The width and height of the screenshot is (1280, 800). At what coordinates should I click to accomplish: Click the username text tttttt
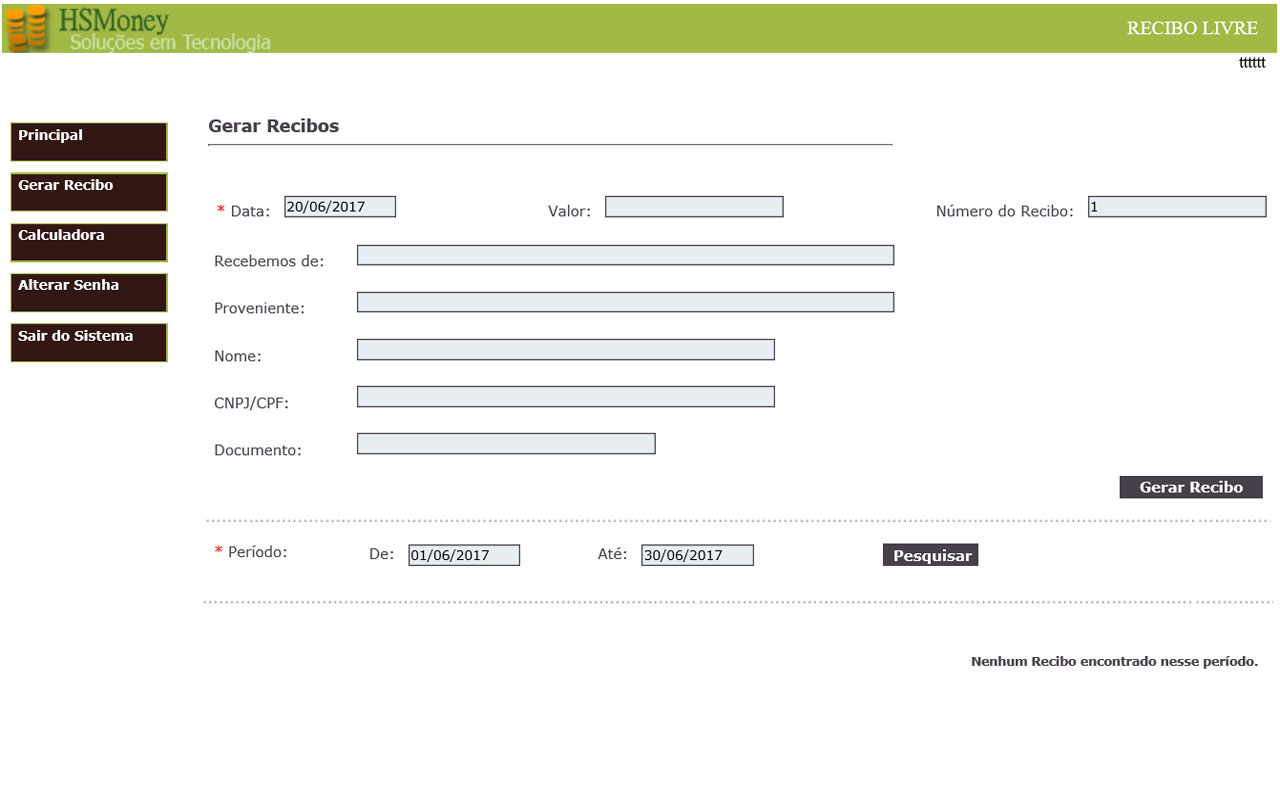pos(1252,63)
